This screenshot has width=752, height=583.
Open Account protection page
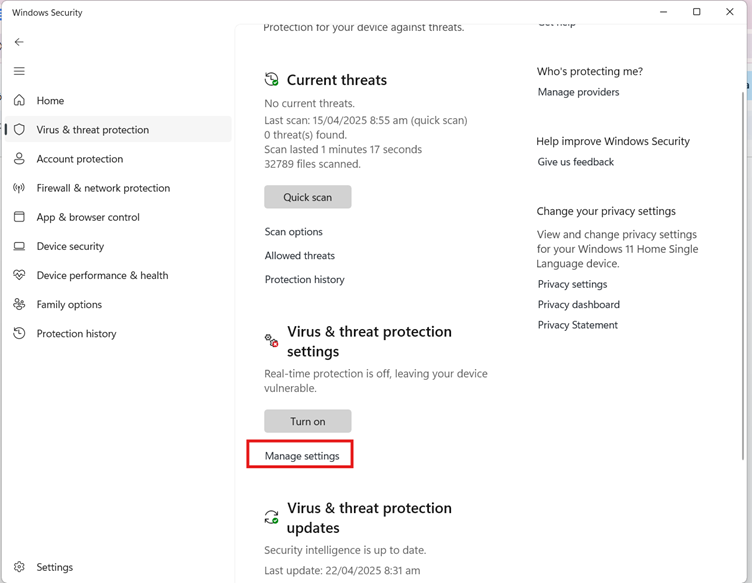[118, 159]
